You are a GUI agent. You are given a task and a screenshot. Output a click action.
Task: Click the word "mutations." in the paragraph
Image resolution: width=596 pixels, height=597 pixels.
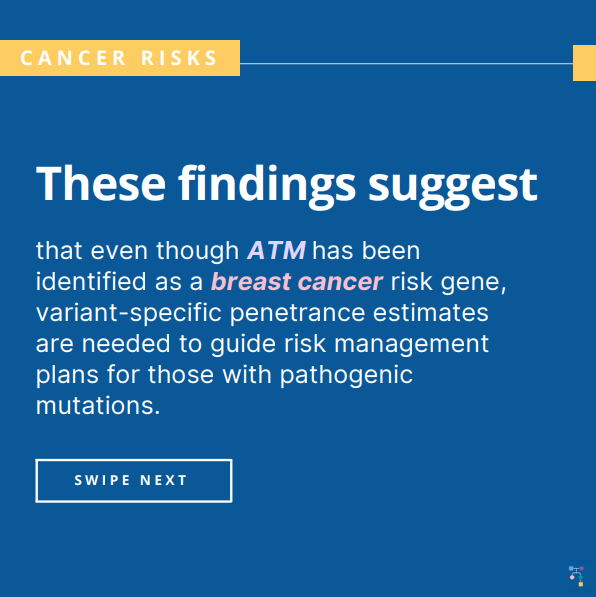tap(98, 405)
